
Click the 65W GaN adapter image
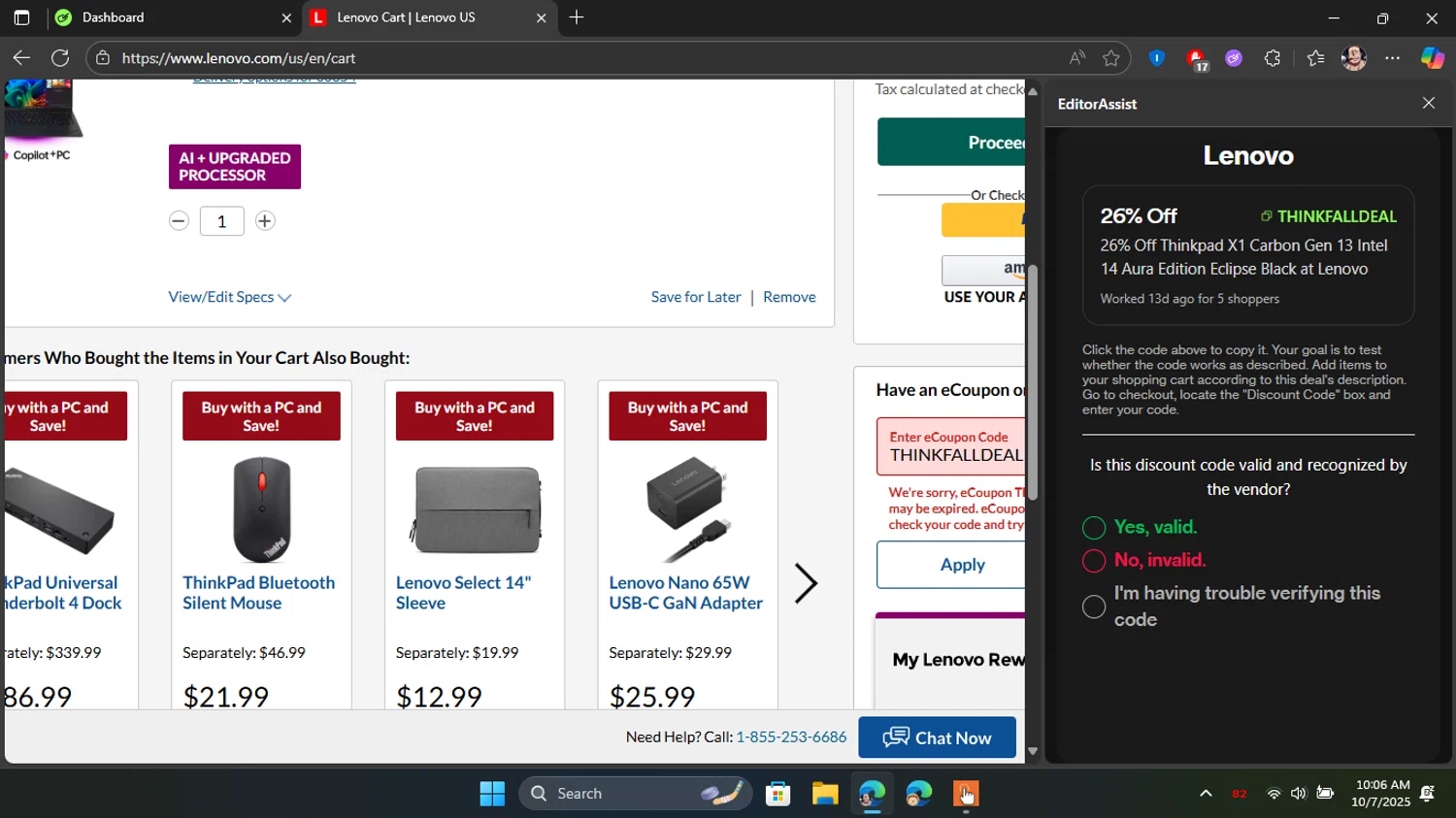[687, 509]
